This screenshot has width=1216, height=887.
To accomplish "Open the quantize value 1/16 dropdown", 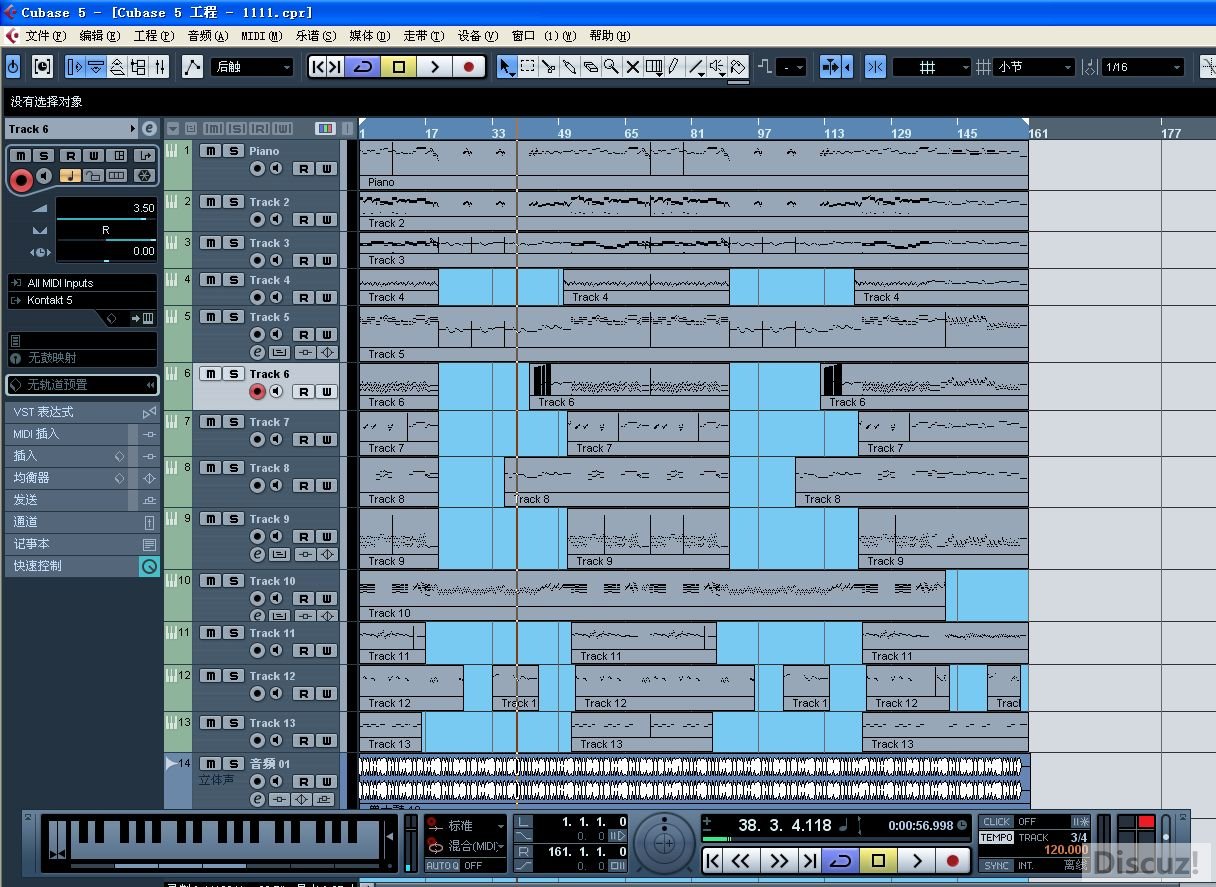I will point(1143,67).
